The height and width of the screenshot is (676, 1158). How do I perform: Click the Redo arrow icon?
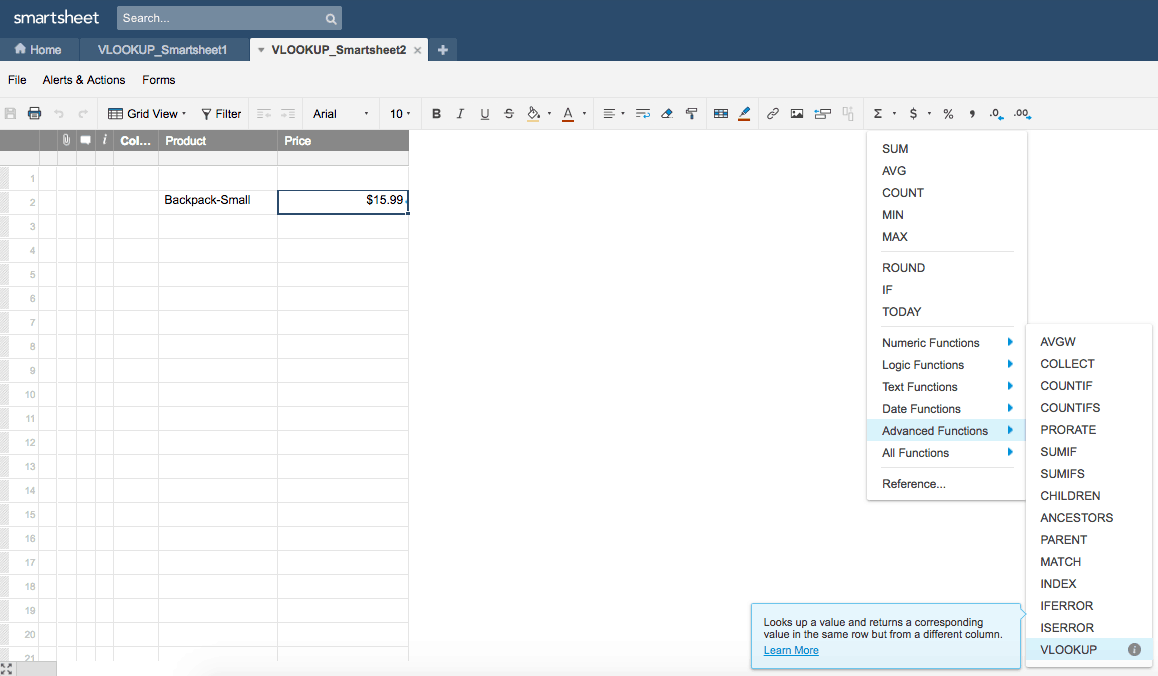(83, 114)
